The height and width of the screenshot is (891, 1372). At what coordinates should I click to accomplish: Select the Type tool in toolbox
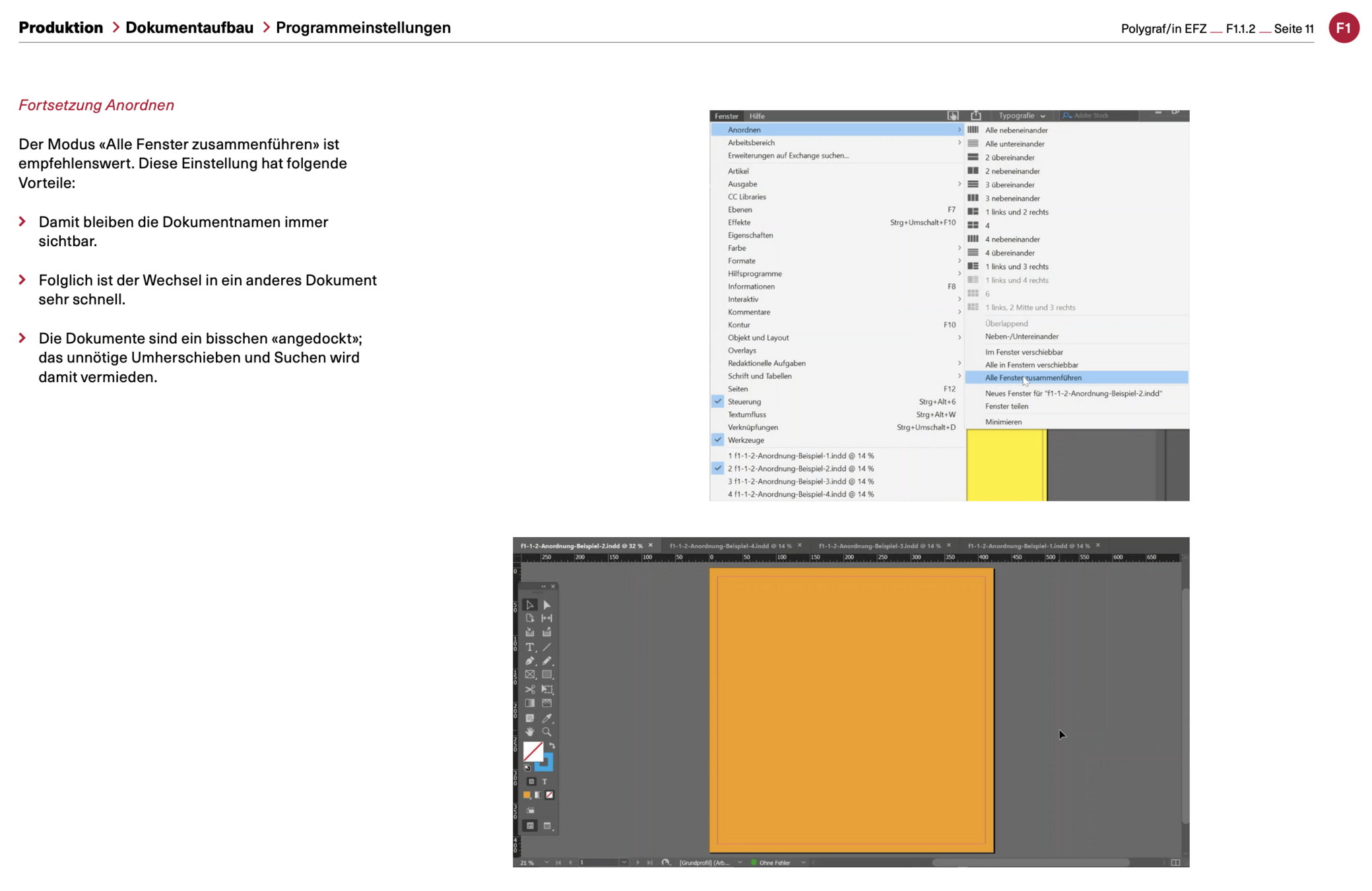click(529, 647)
